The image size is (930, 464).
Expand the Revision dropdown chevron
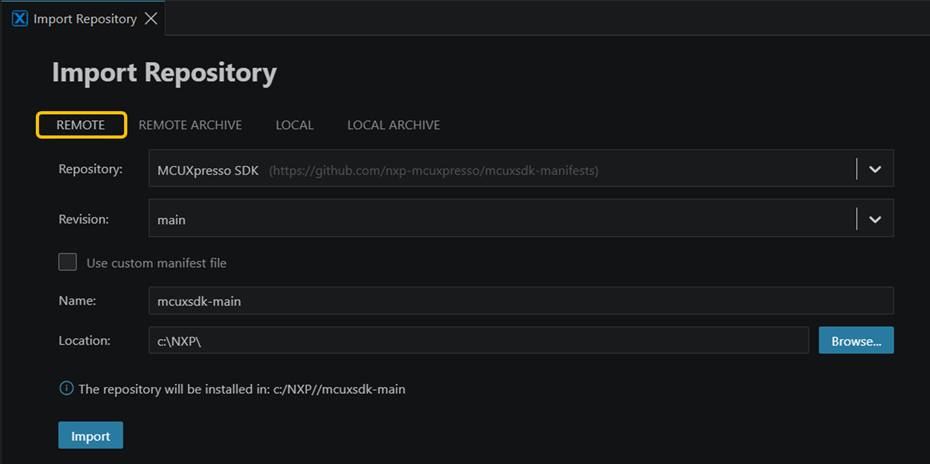(x=875, y=219)
